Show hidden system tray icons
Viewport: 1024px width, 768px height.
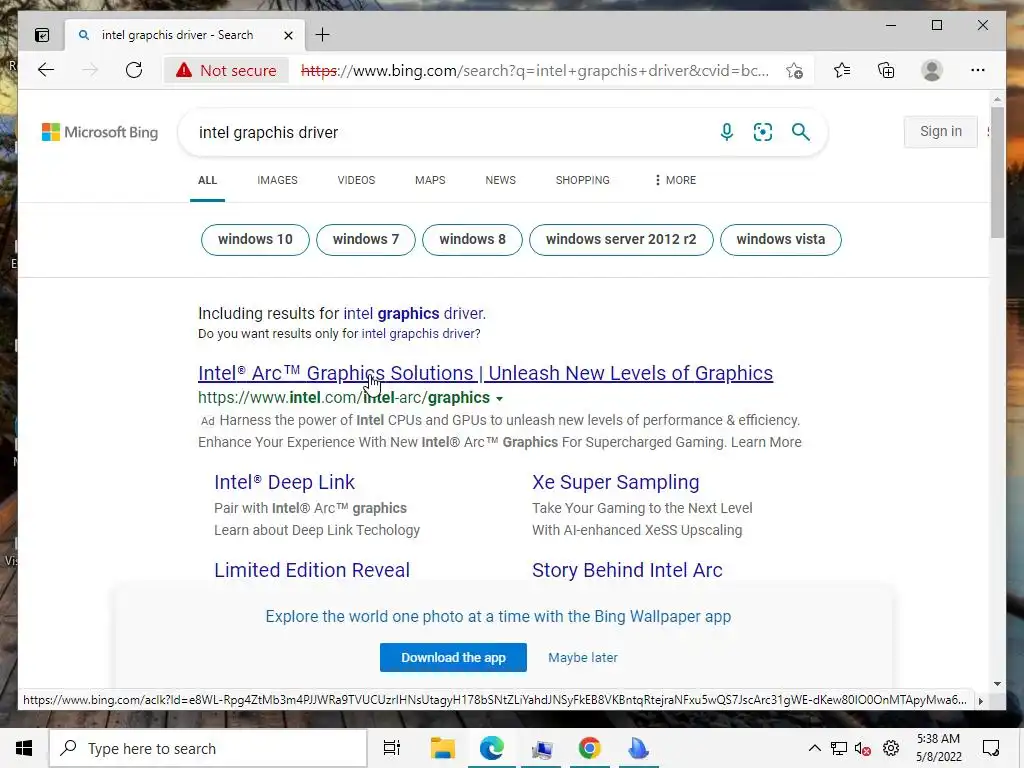(814, 748)
